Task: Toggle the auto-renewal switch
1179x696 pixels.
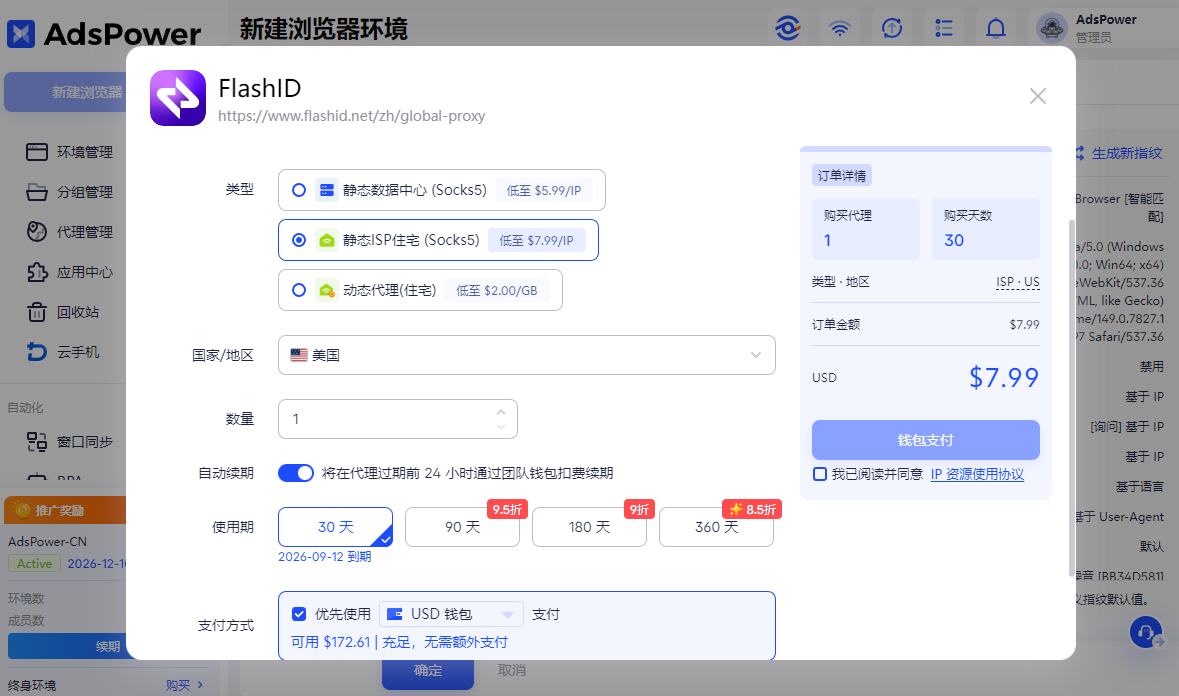Action: click(296, 473)
